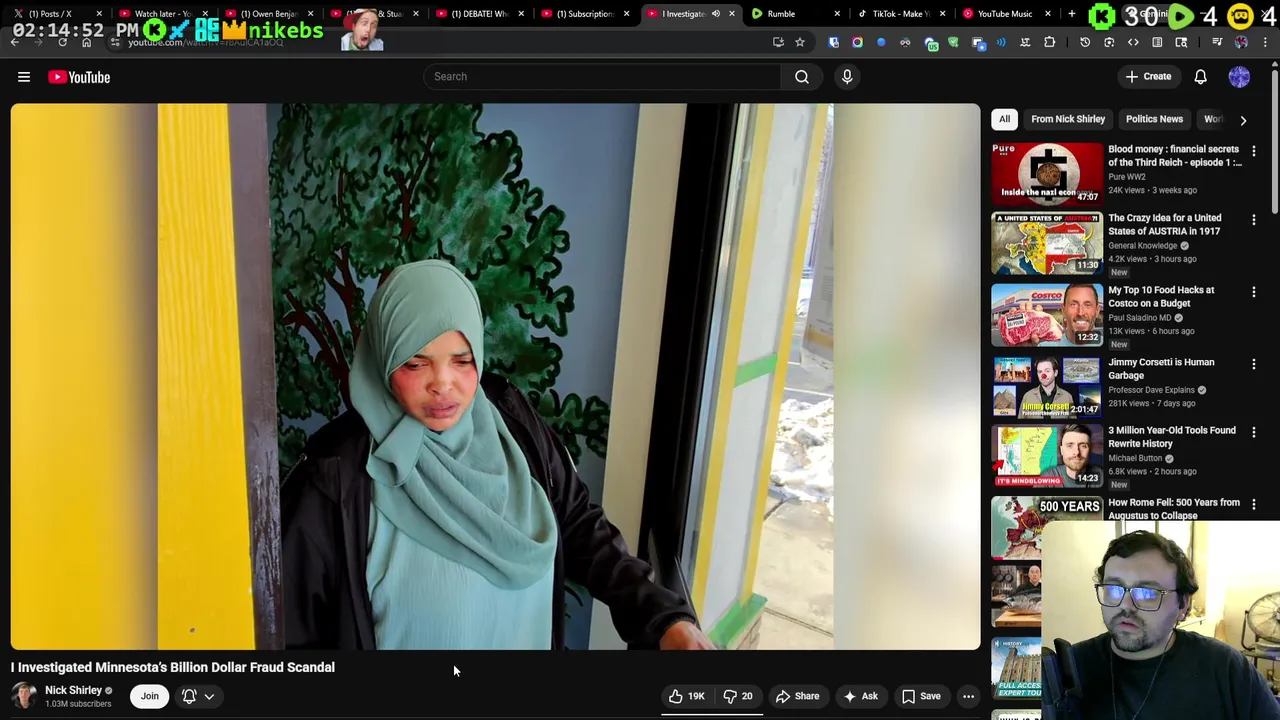Image resolution: width=1280 pixels, height=720 pixels.
Task: Click the video player to pause
Action: click(495, 377)
